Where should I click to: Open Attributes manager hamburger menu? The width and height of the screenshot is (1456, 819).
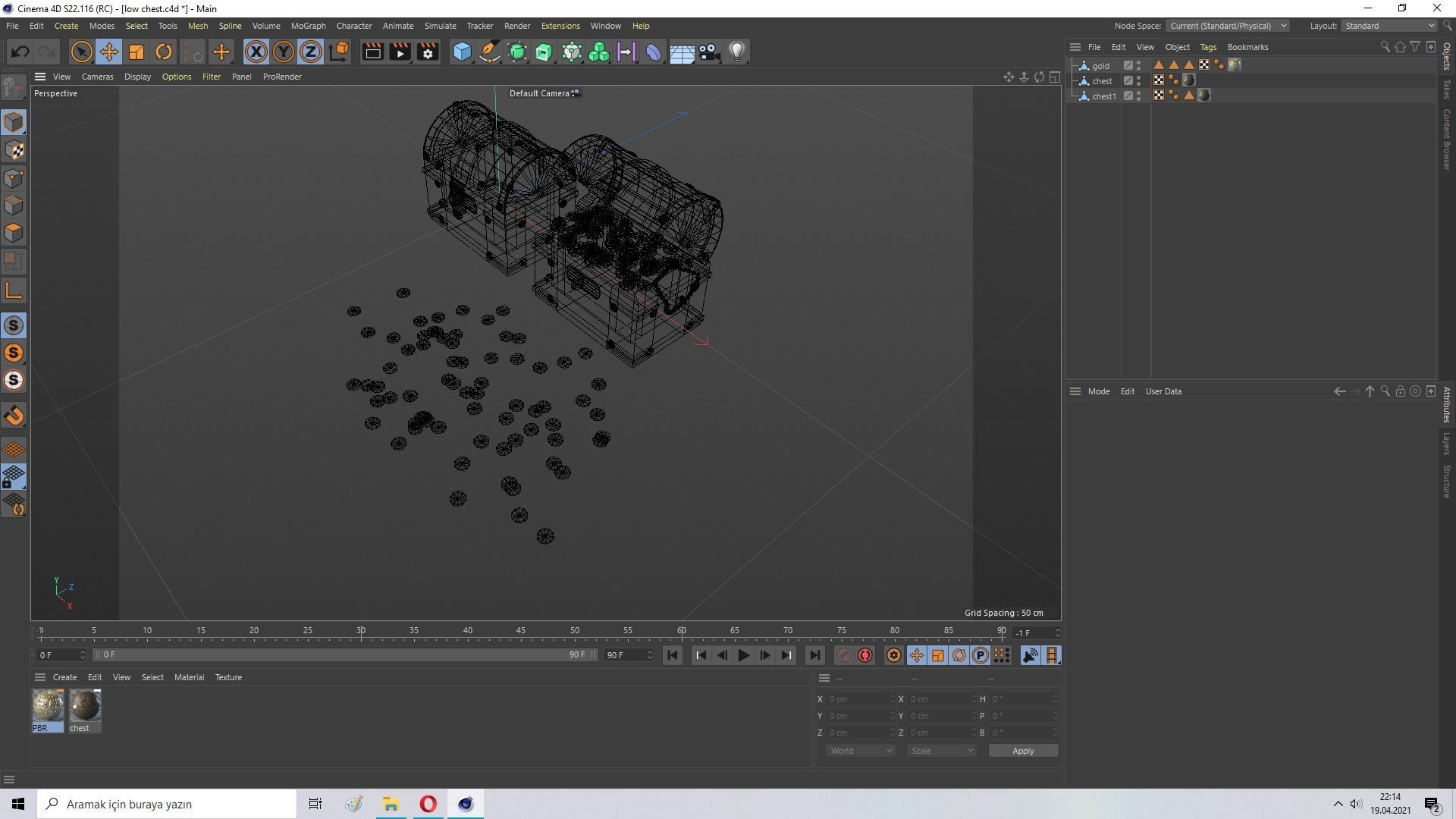pos(1075,391)
